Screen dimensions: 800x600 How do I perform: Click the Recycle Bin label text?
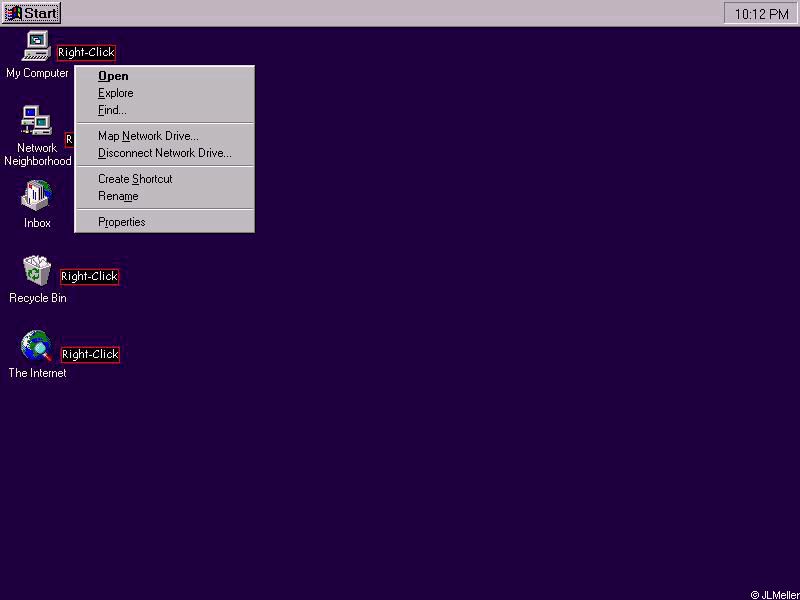(38, 297)
